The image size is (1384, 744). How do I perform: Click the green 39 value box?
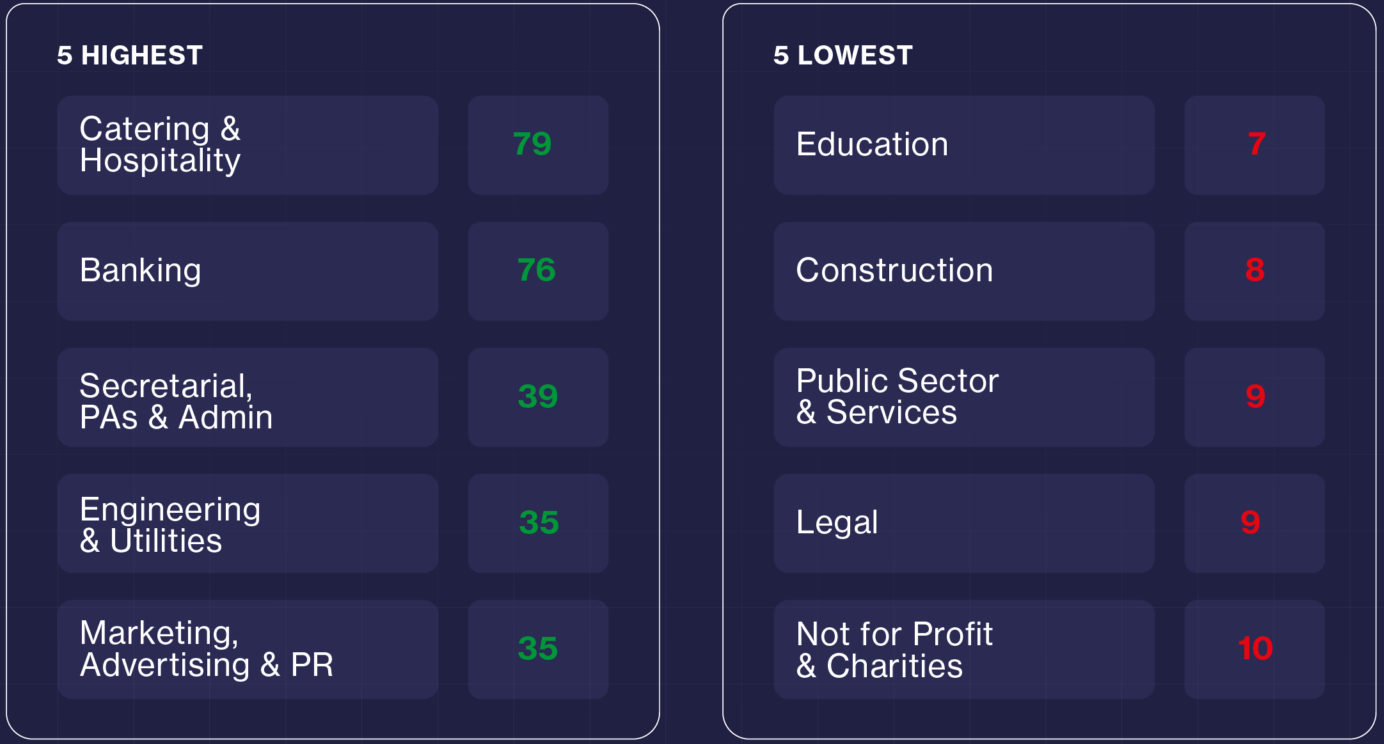click(x=537, y=397)
